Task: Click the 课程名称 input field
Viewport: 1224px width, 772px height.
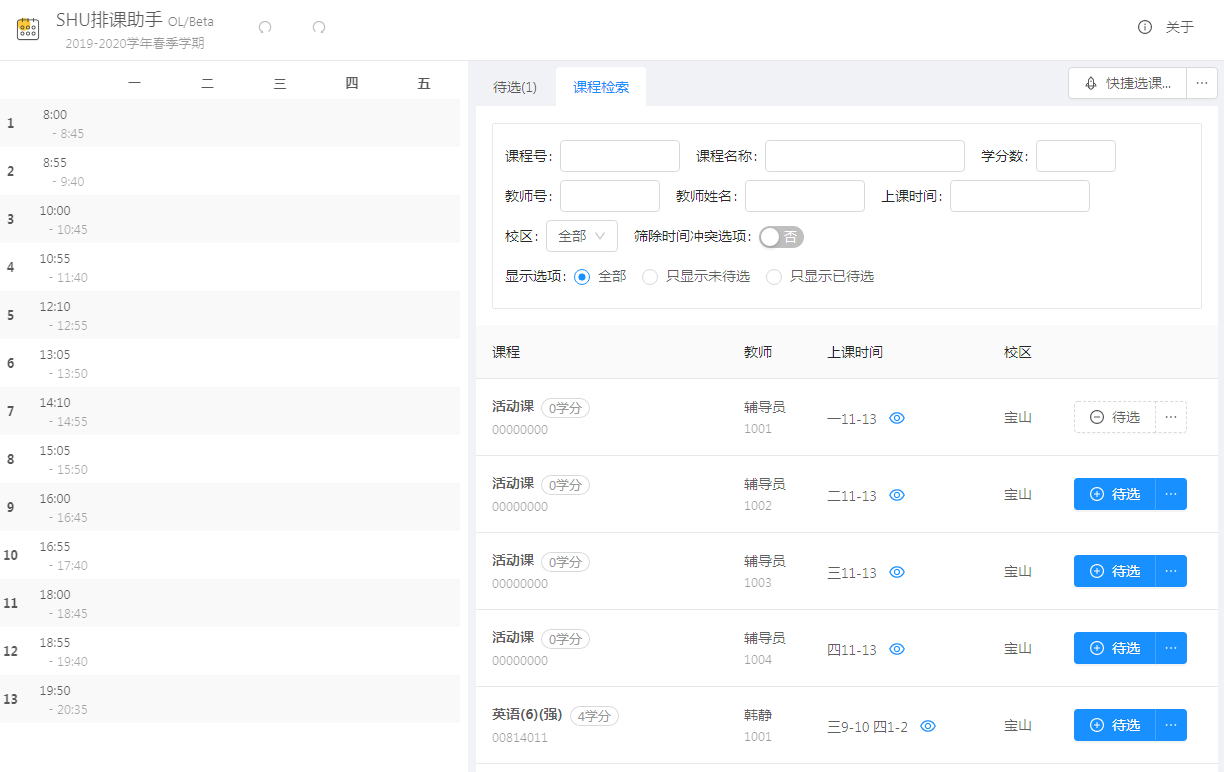Action: 865,156
